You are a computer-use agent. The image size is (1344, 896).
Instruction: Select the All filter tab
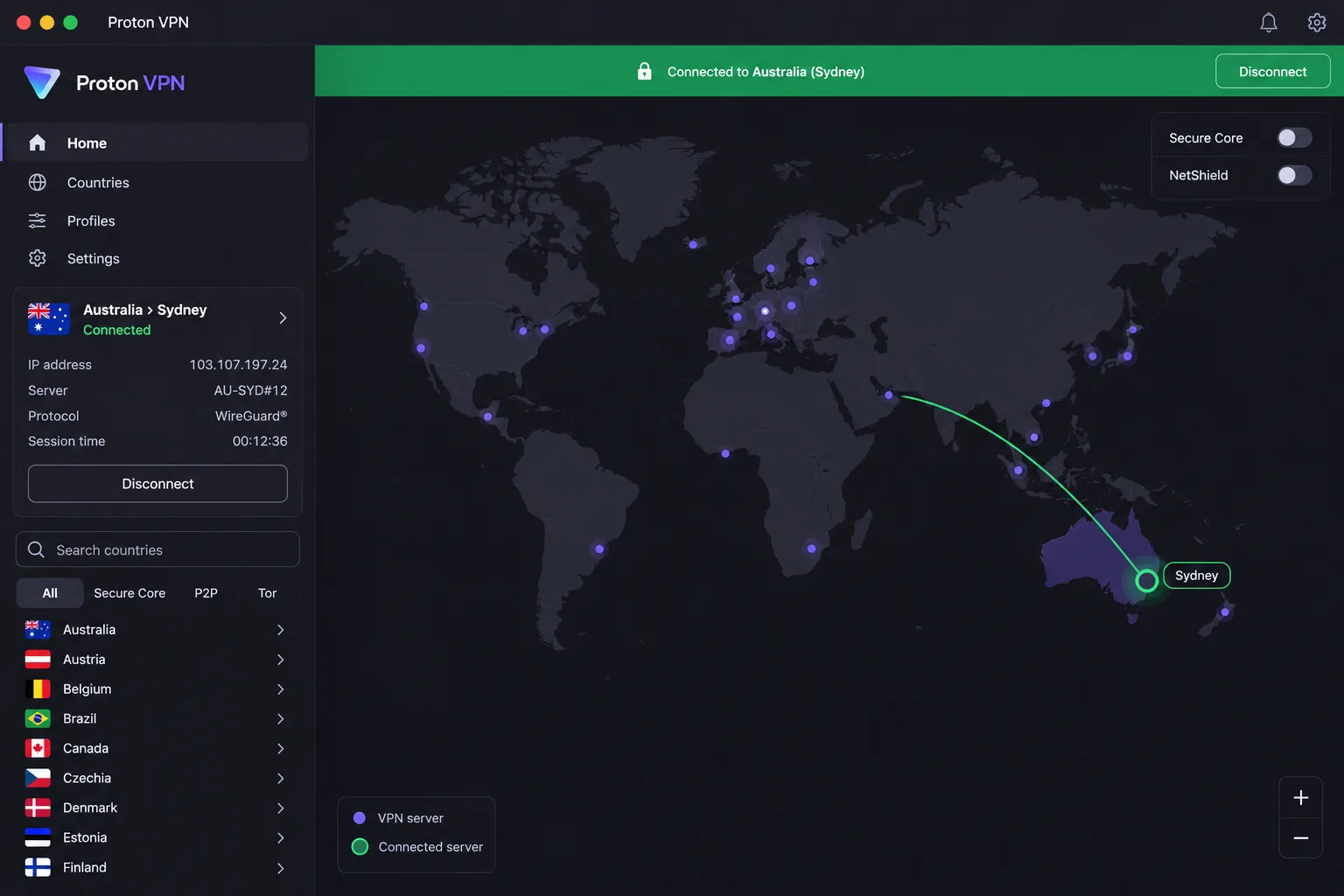tap(50, 593)
